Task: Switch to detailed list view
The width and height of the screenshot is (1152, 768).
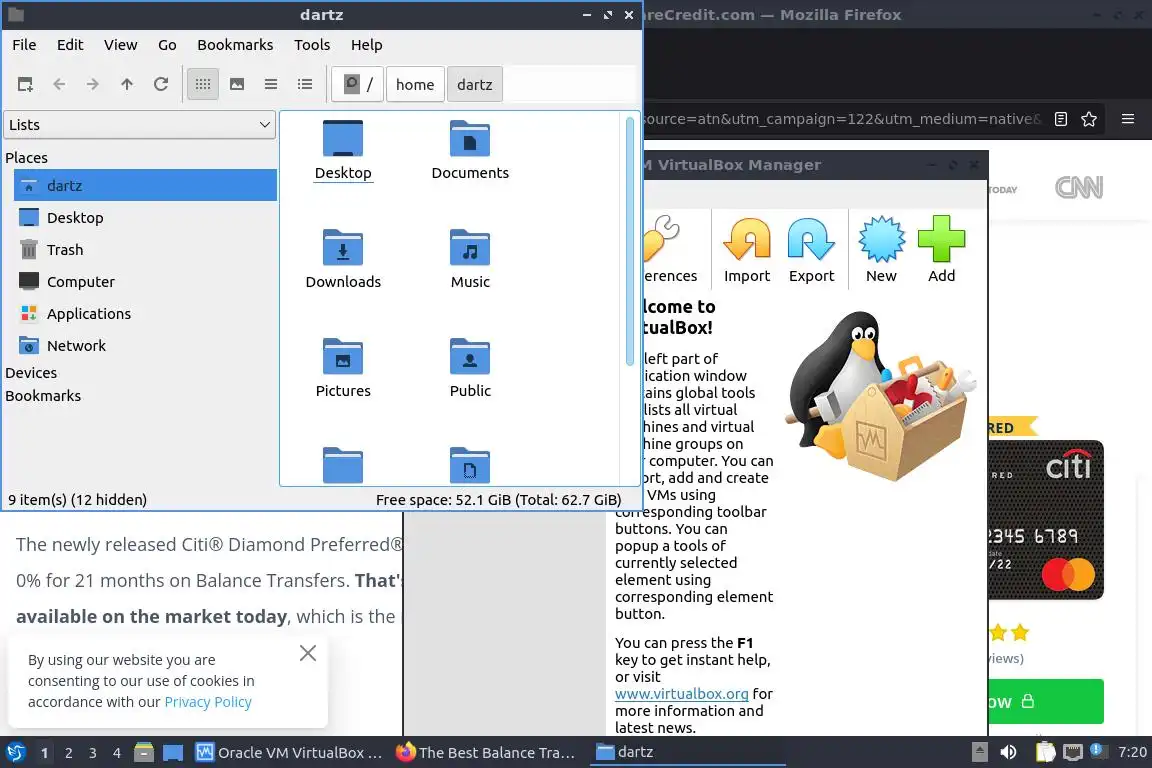Action: point(305,85)
